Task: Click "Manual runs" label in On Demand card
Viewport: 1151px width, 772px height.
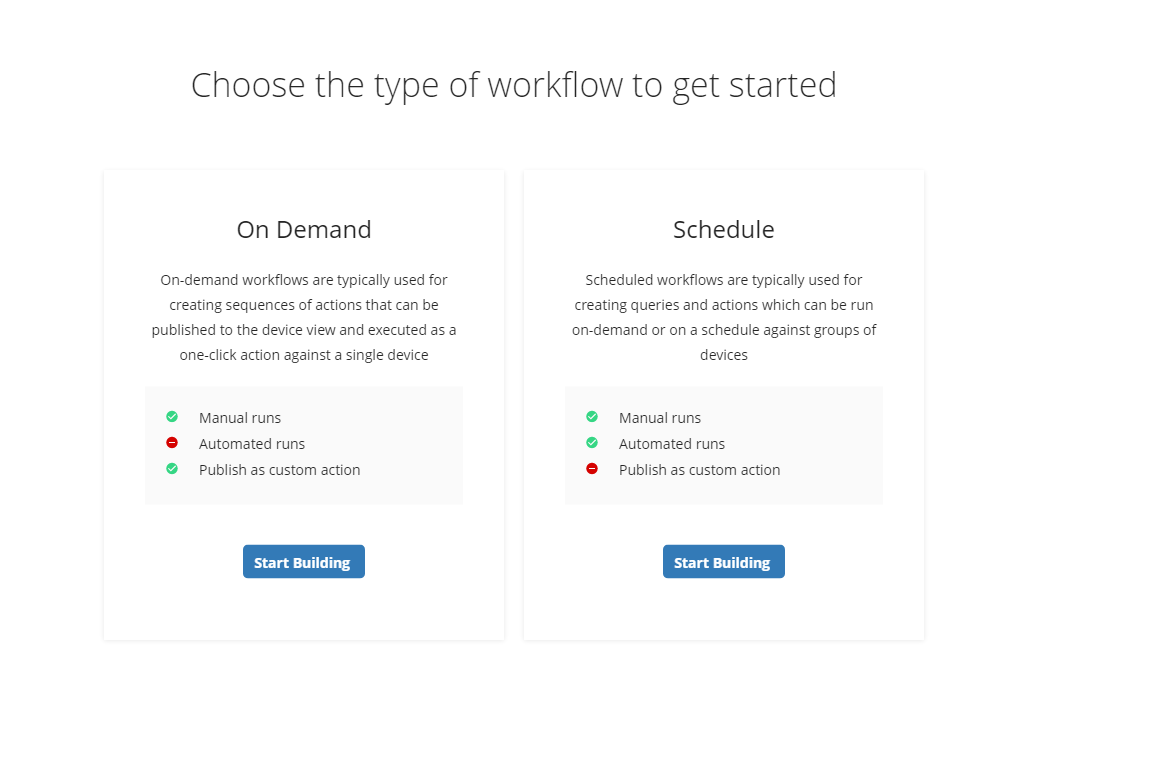Action: point(240,418)
